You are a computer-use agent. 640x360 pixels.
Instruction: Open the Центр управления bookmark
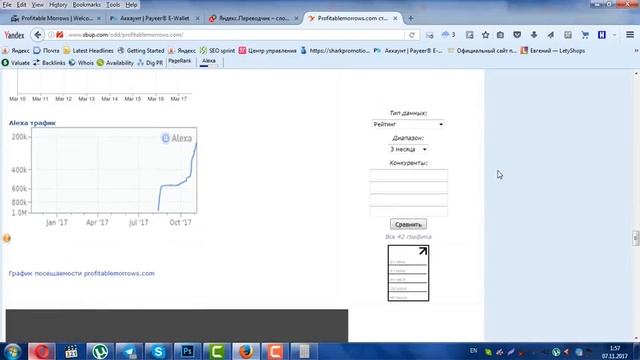coord(268,51)
